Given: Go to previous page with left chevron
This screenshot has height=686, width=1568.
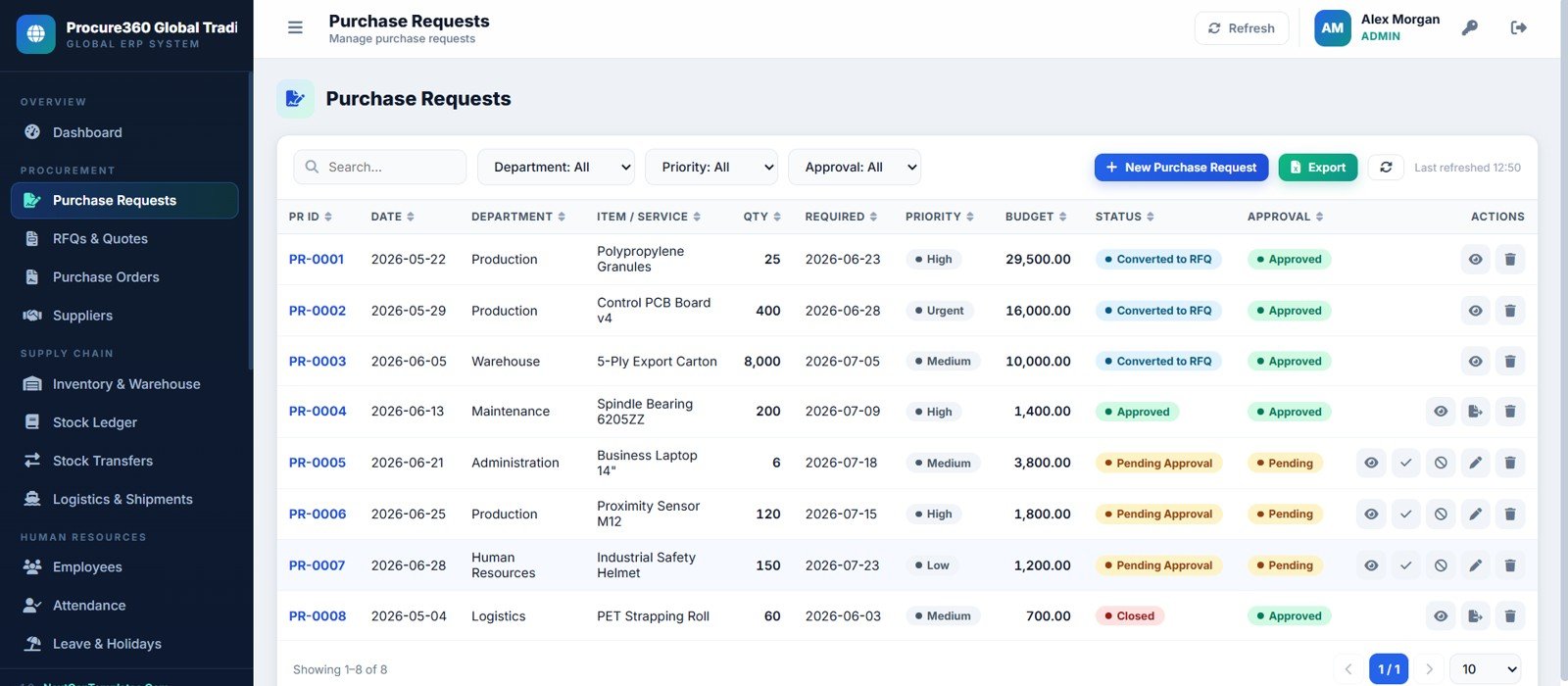Looking at the screenshot, I should 1348,669.
